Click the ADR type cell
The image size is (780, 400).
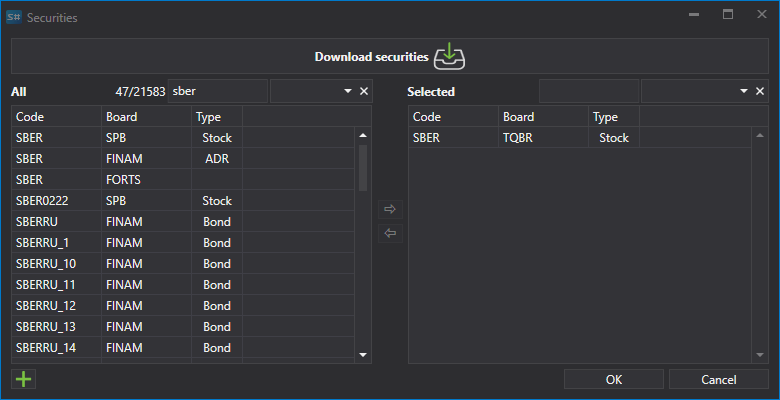pos(217,158)
